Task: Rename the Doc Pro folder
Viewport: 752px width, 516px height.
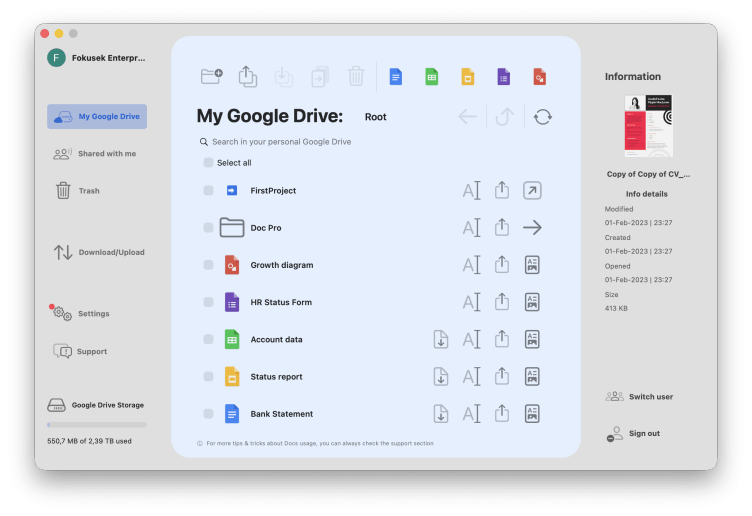Action: 471,227
